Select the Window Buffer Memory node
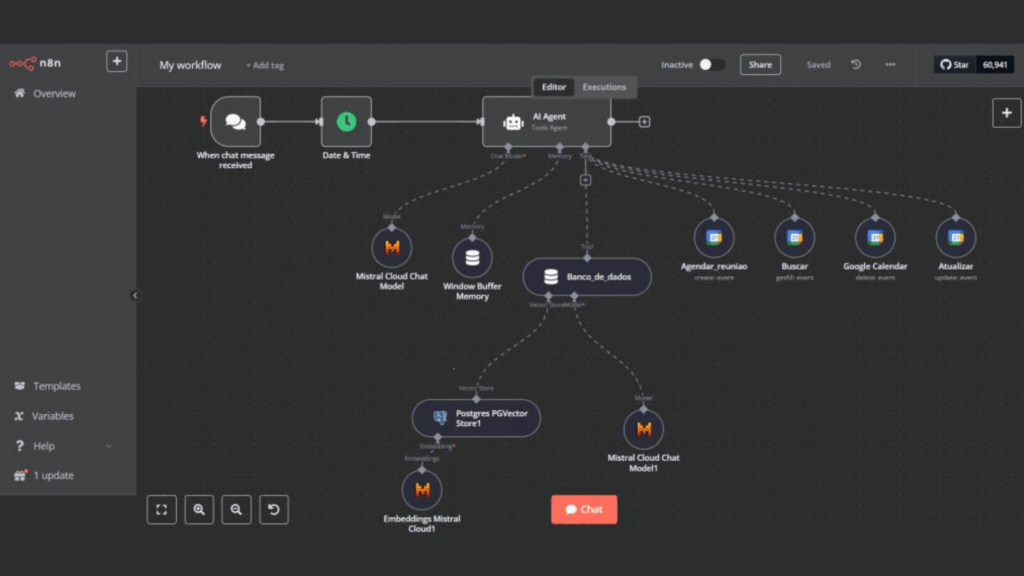Viewport: 1024px width, 576px height. click(472, 258)
